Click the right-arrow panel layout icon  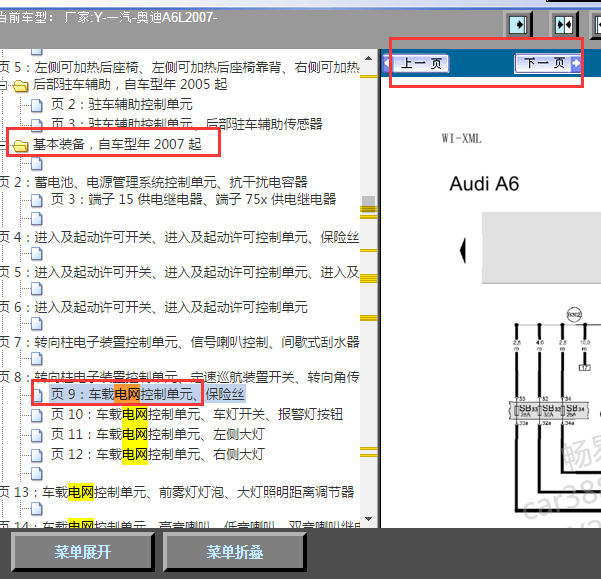pyautogui.click(x=518, y=25)
